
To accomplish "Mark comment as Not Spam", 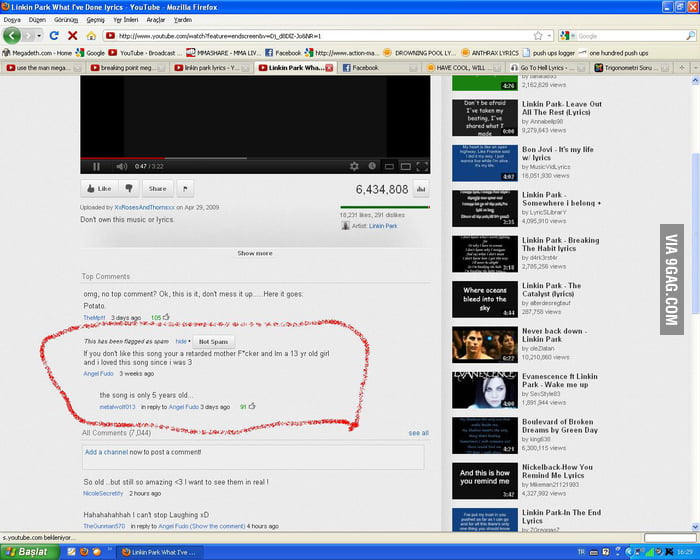I will [x=214, y=341].
